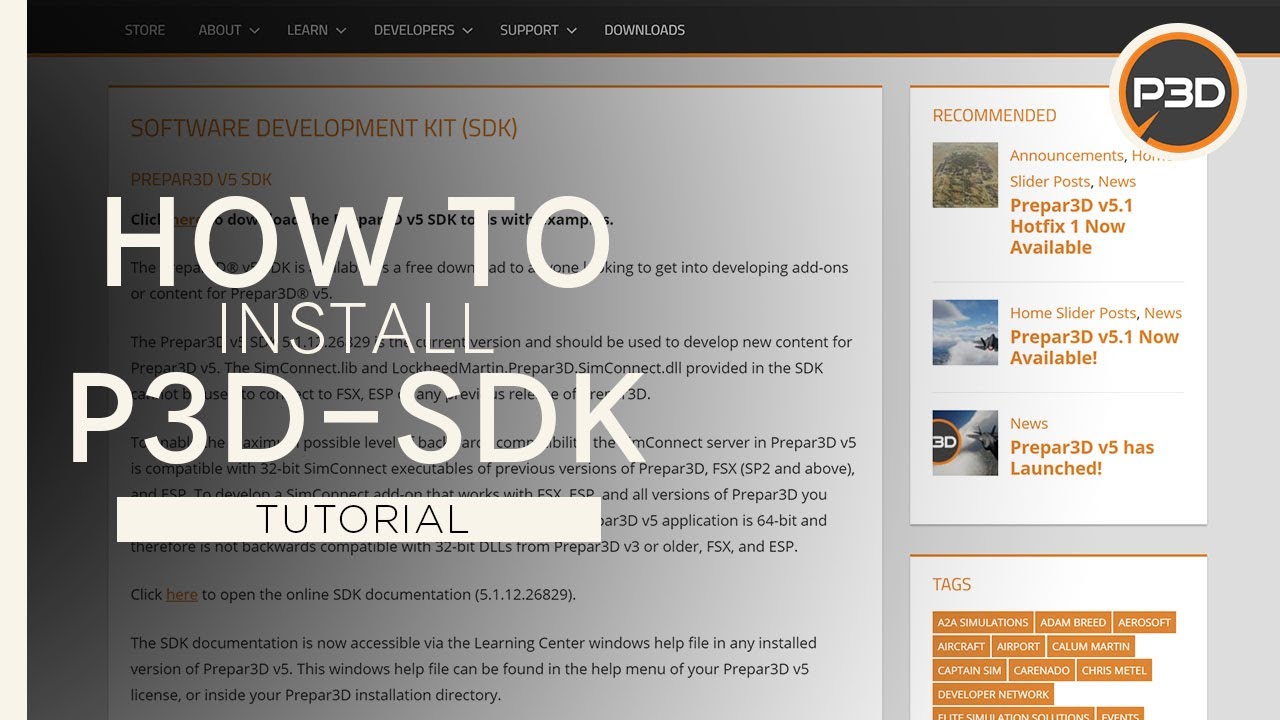Open the STORE page from the navigation bar
This screenshot has height=720, width=1280.
tap(145, 30)
